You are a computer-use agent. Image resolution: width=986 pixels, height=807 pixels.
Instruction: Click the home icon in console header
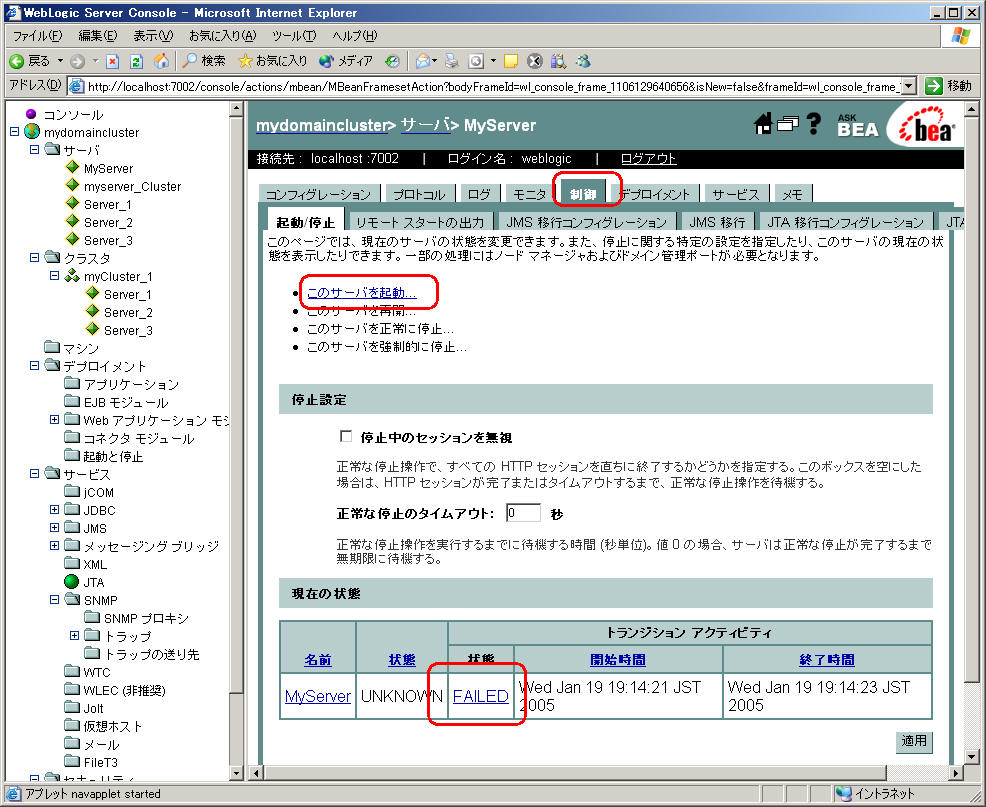(763, 124)
